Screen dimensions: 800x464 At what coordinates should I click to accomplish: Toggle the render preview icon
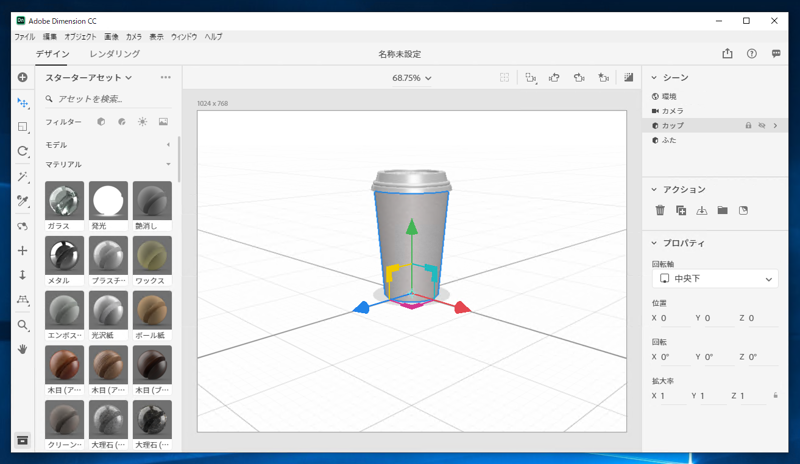[x=629, y=78]
